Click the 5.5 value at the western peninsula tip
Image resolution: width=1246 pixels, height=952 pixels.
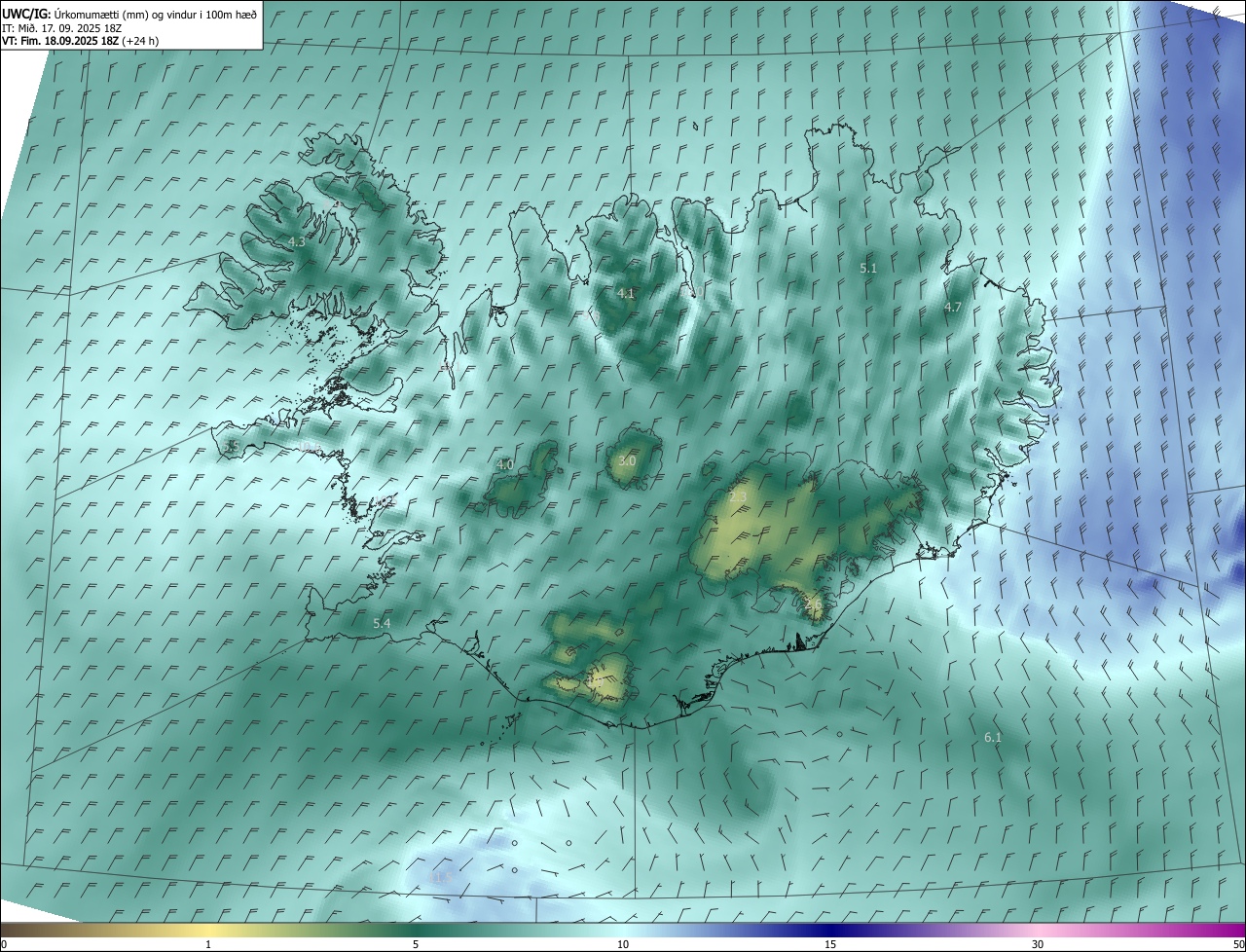[x=231, y=446]
